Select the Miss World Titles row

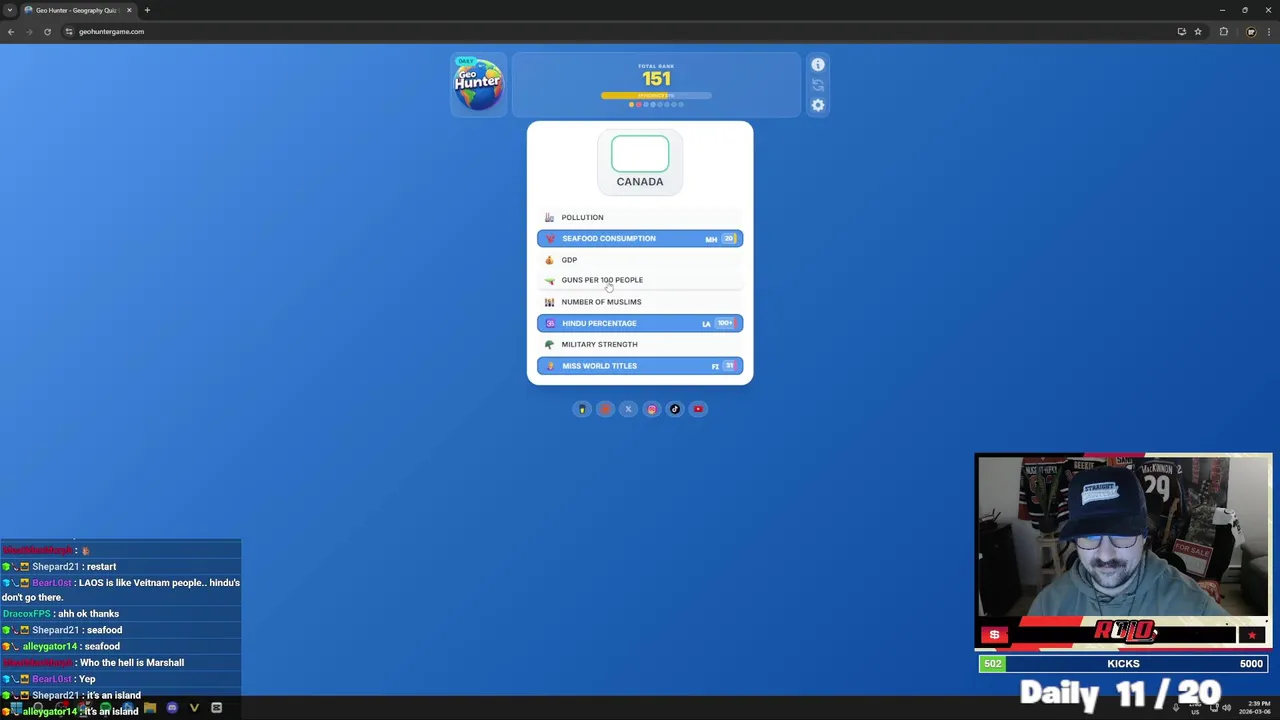(640, 366)
